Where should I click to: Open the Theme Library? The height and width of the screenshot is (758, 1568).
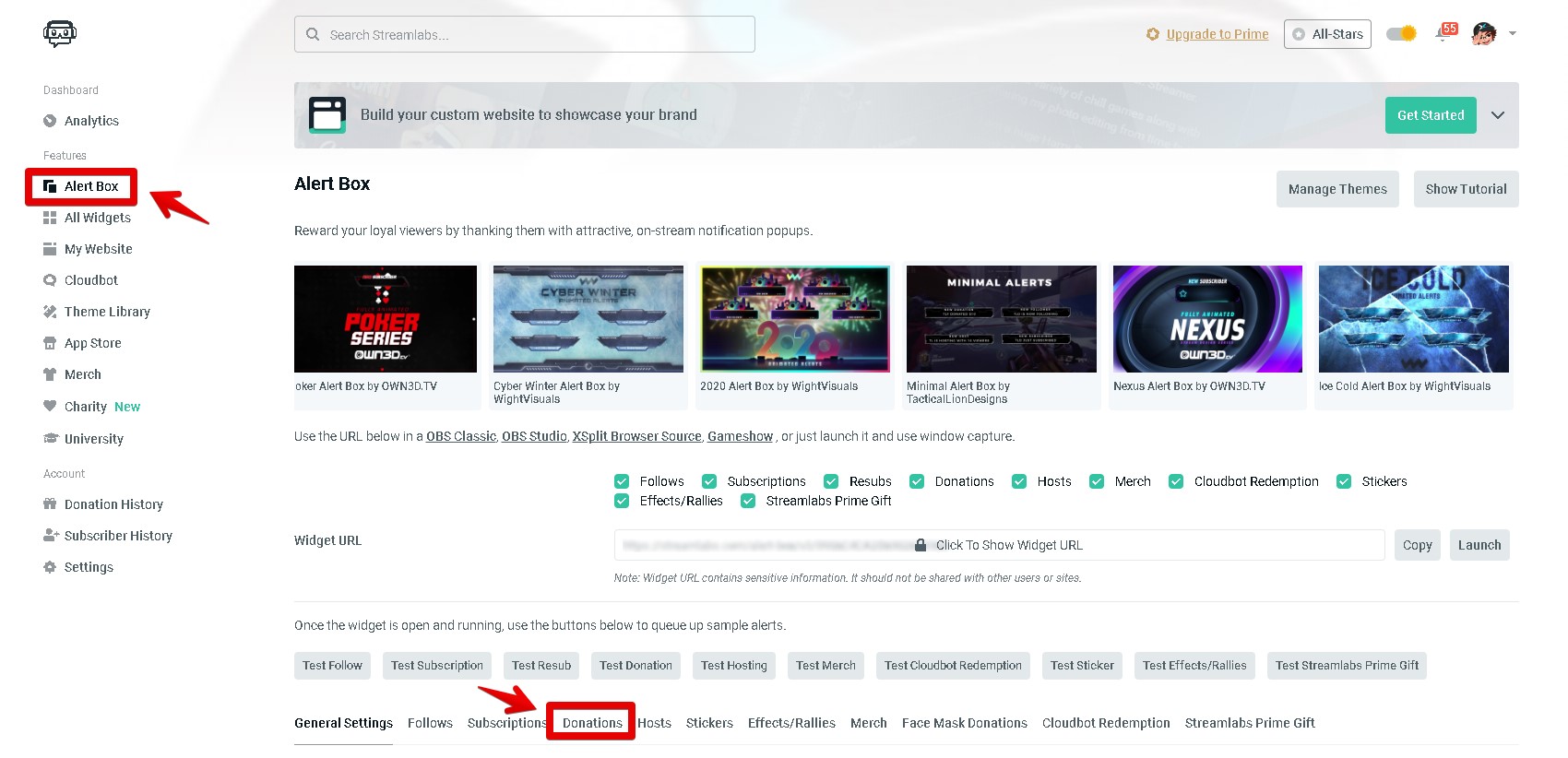click(x=97, y=312)
